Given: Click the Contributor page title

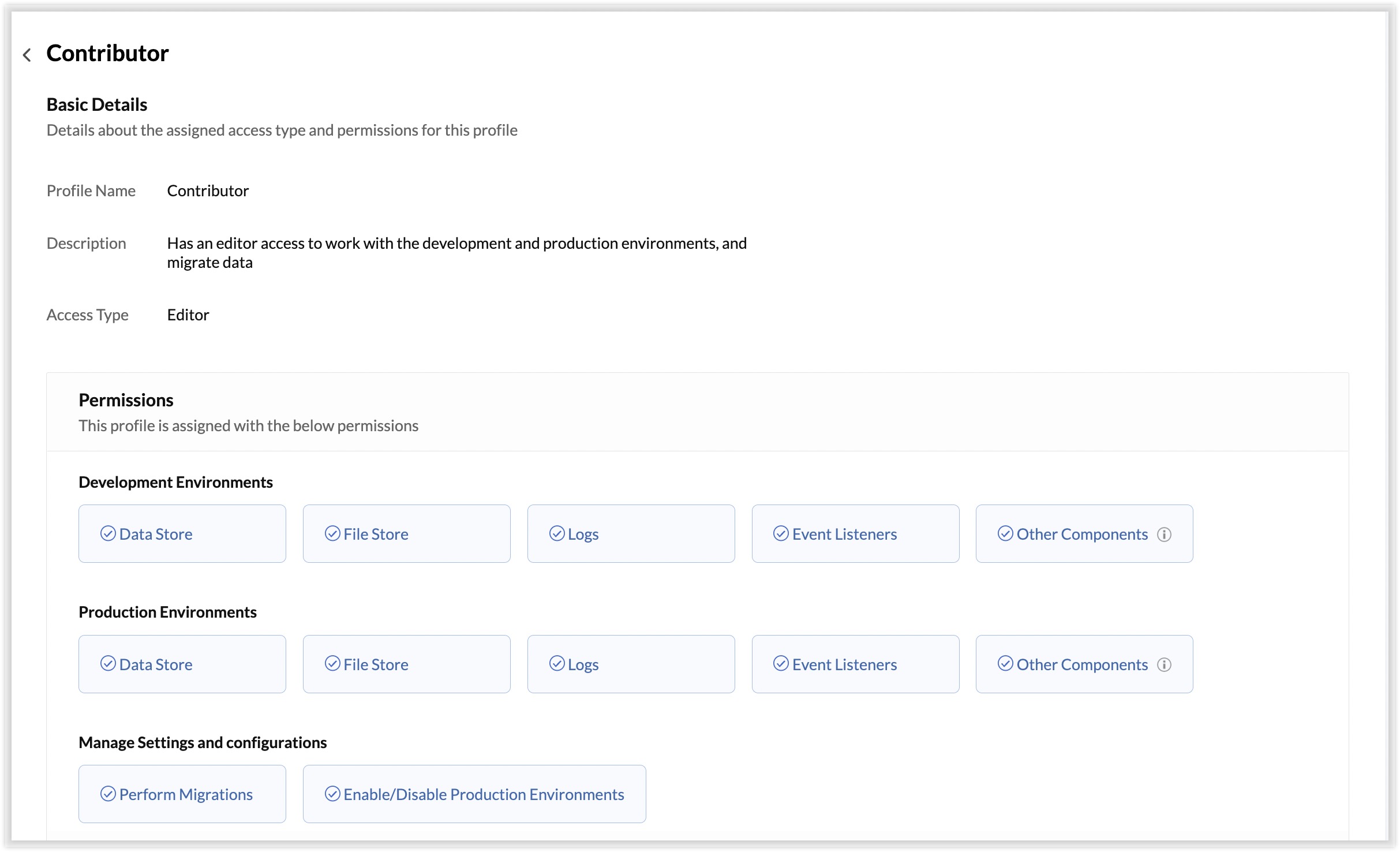Looking at the screenshot, I should 107,53.
